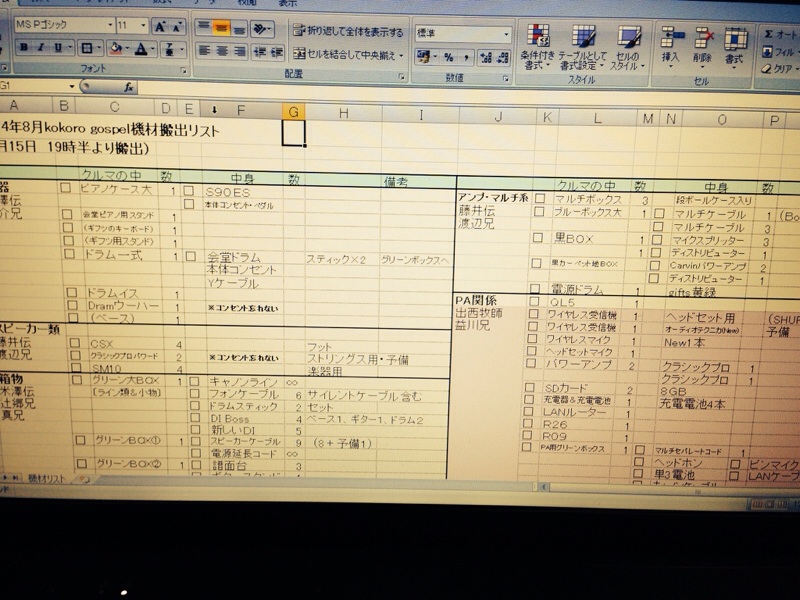This screenshot has height=600, width=800.
Task: Toggle bold formatting in the font group
Action: click(21, 49)
